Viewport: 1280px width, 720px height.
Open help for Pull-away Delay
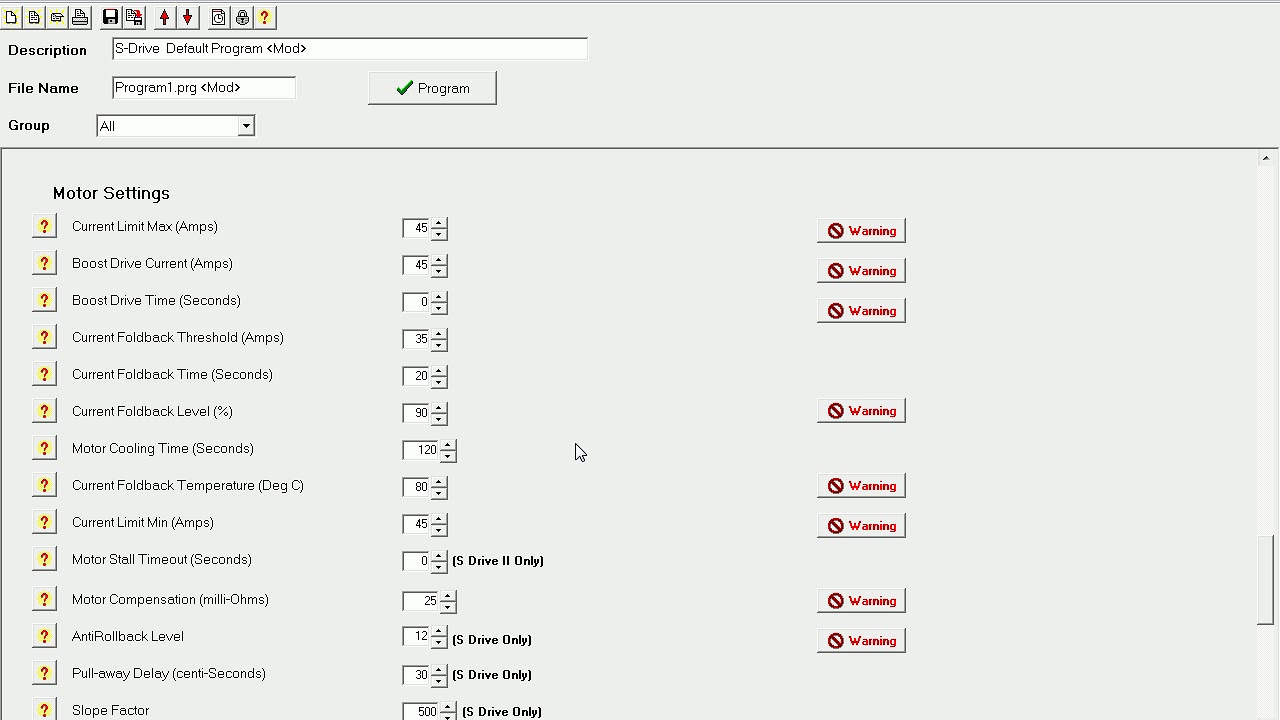point(44,674)
